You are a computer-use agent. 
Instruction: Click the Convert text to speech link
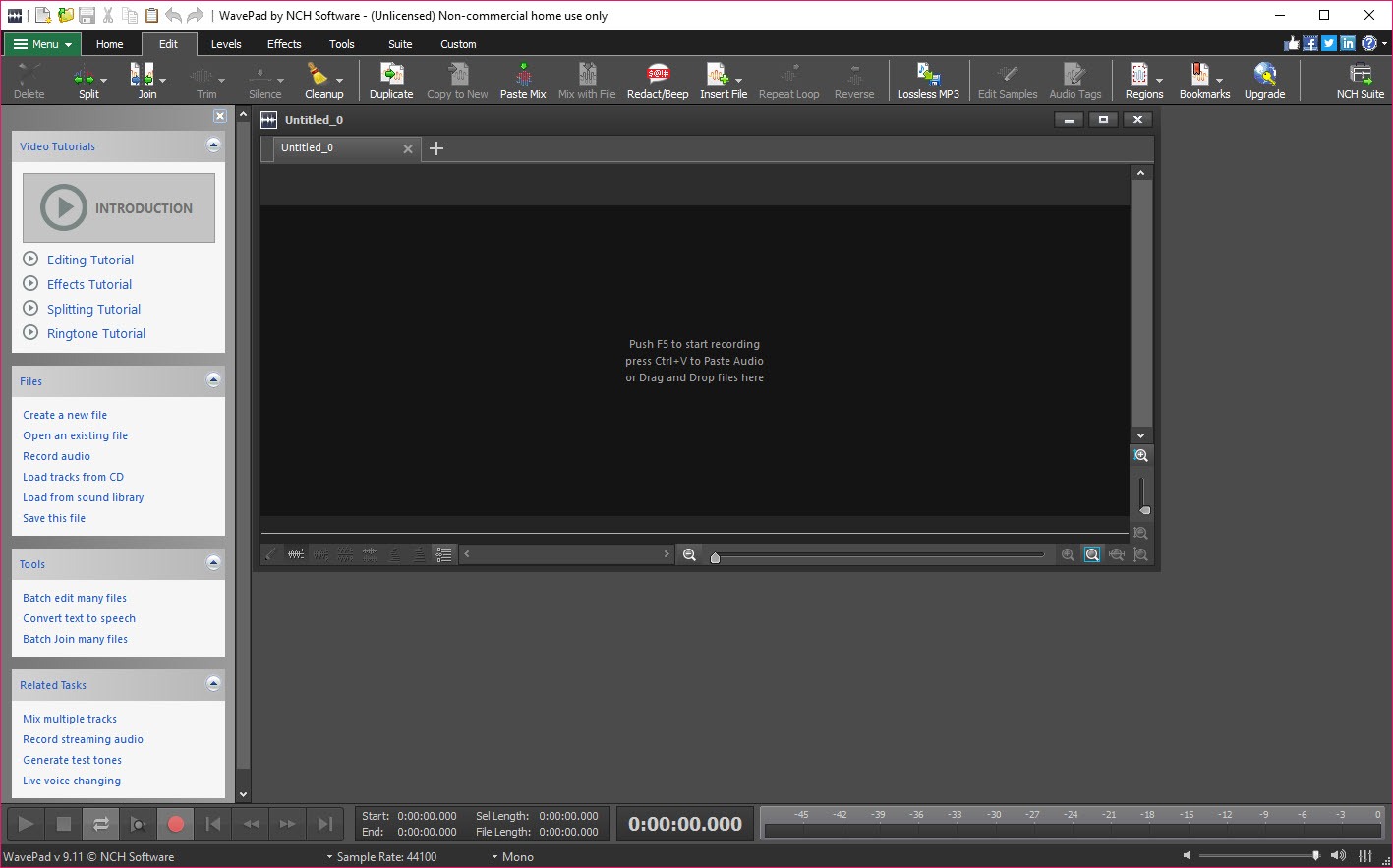[80, 618]
